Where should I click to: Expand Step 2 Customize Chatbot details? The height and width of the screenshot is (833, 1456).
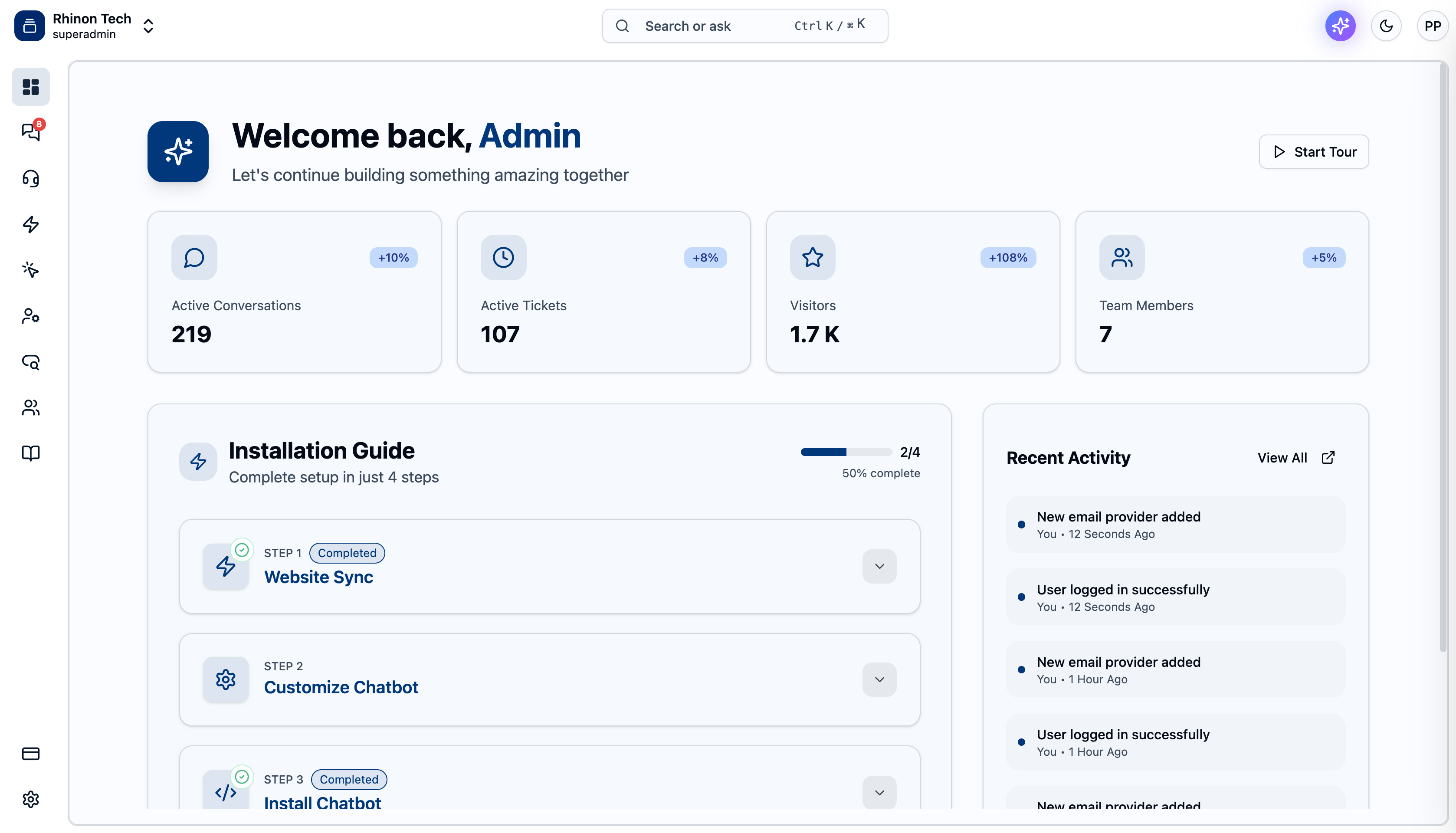879,680
